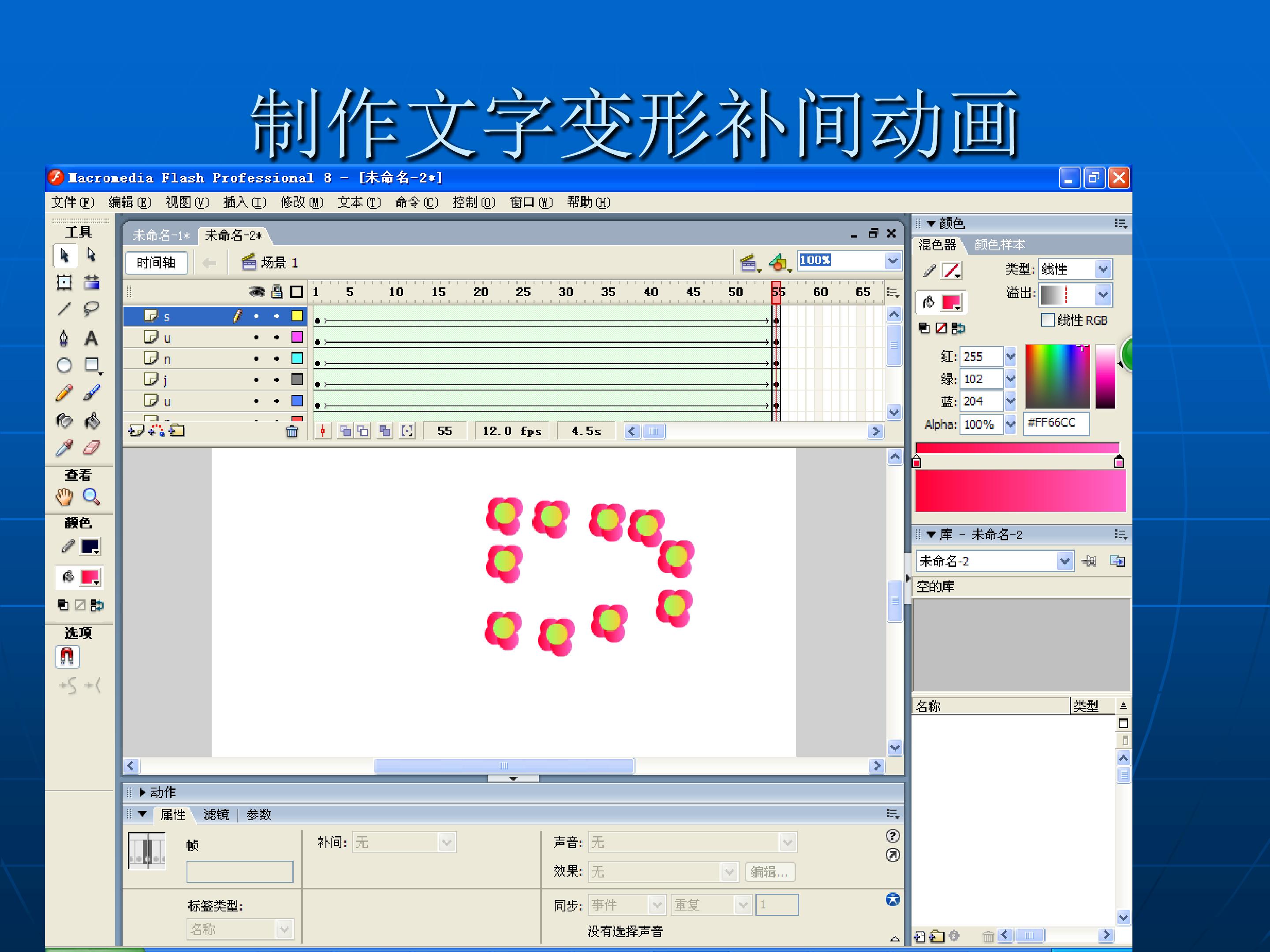Toggle lock dot of layer n

pyautogui.click(x=277, y=359)
